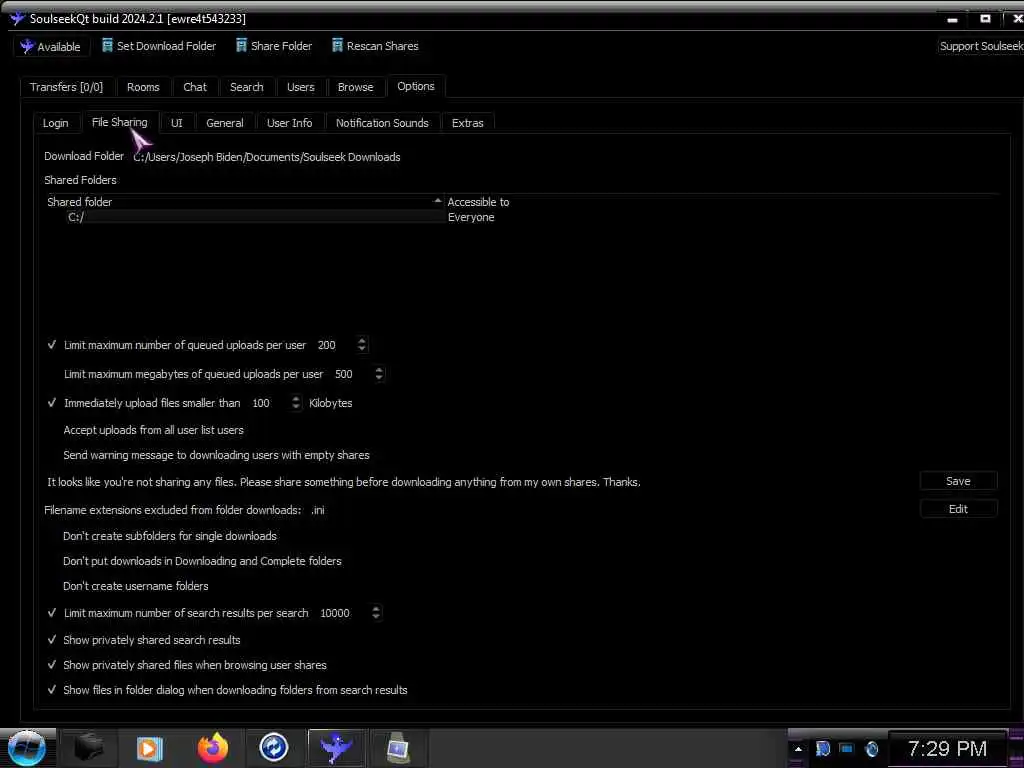This screenshot has width=1024, height=768.
Task: Select the Soulseek bird taskbar icon
Action: [336, 748]
